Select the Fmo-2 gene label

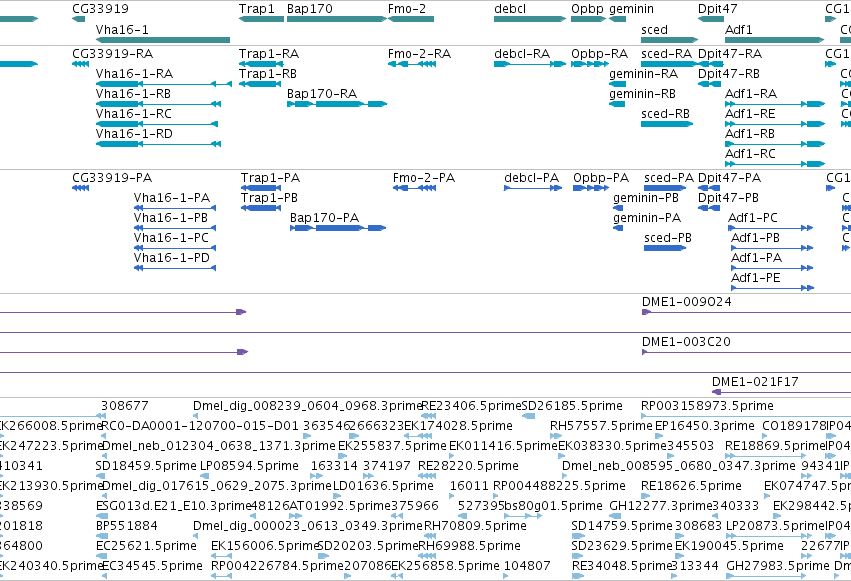pos(407,9)
